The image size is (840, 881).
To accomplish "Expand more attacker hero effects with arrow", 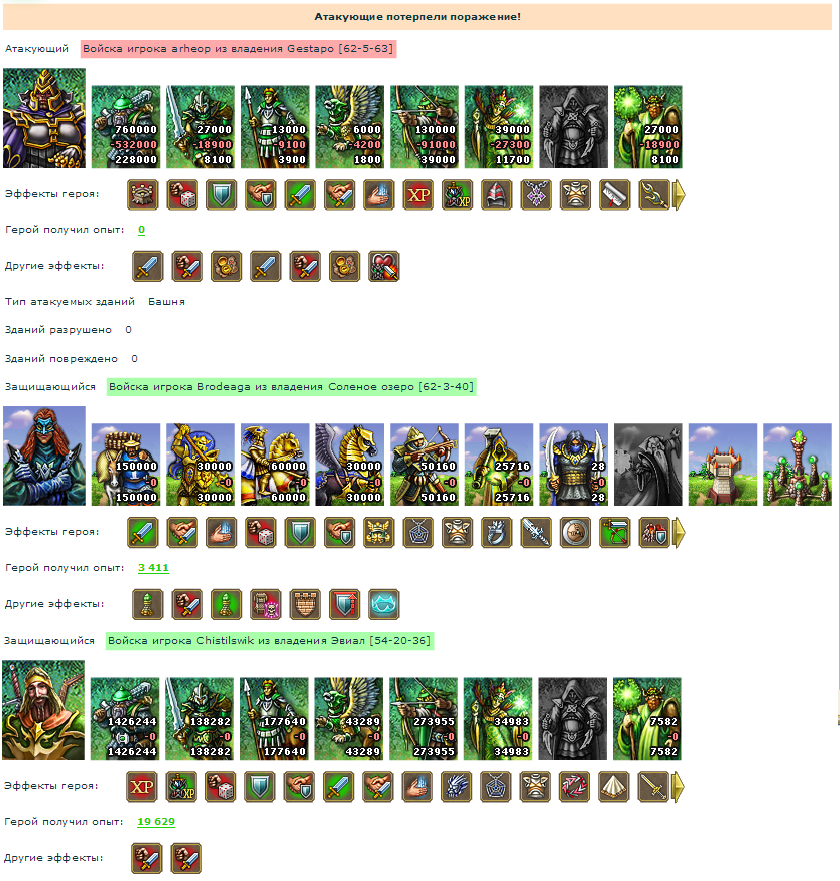I will point(679,195).
